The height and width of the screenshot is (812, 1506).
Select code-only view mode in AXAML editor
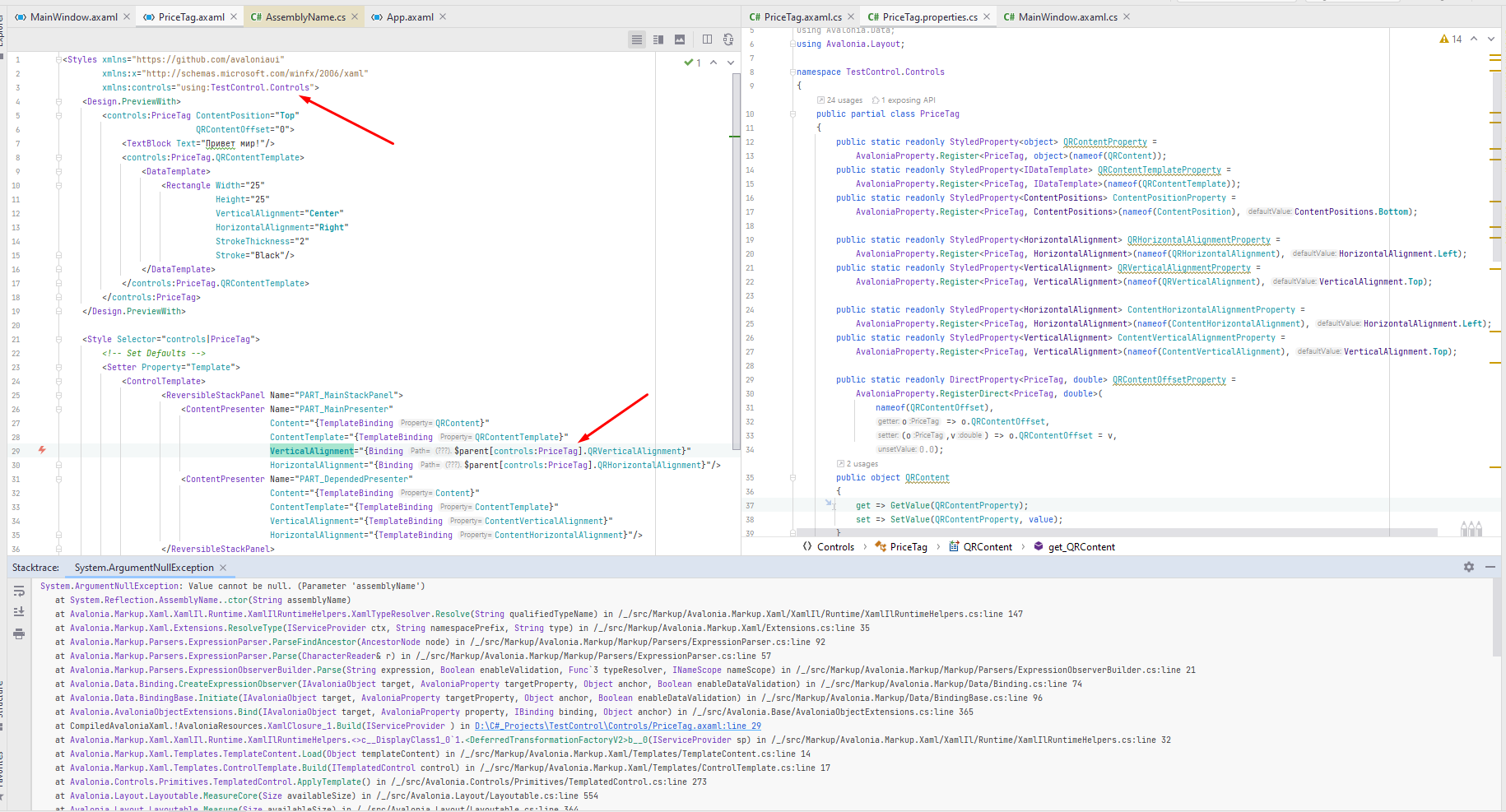click(x=636, y=39)
